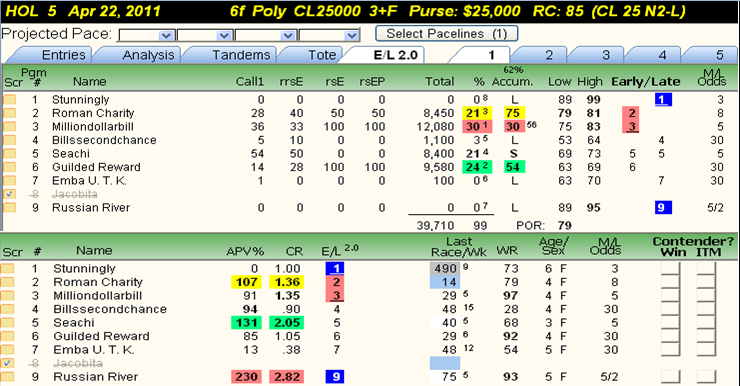Click Total value 12,080 for Milliondollarbill
This screenshot has height=386, width=740.
point(435,126)
